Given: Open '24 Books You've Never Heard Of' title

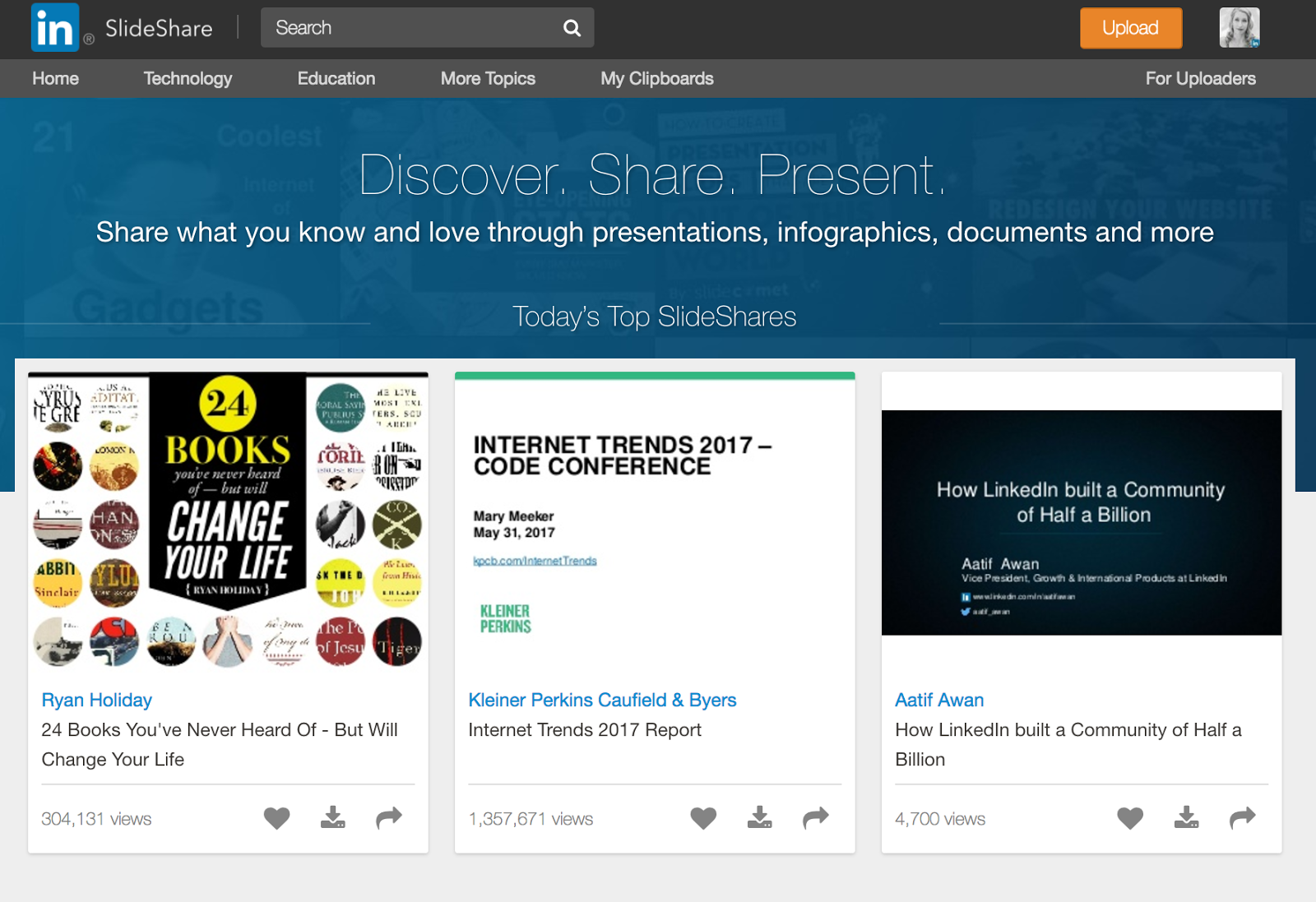Looking at the screenshot, I should point(220,744).
